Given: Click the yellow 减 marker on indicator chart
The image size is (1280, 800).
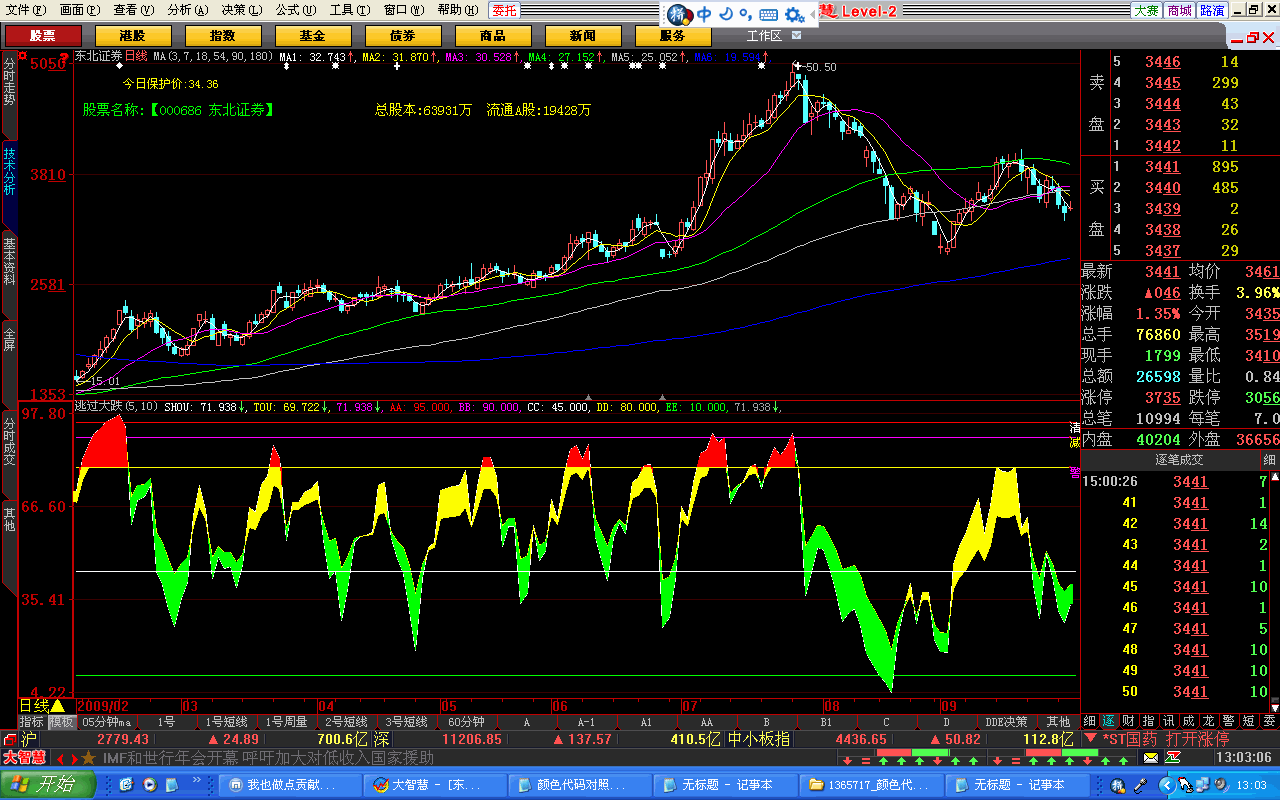Looking at the screenshot, I should (1074, 442).
